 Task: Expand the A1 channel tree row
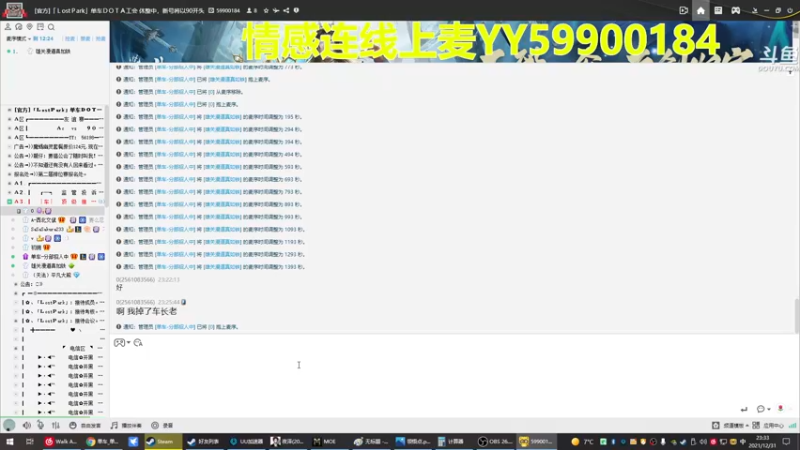pyautogui.click(x=9, y=183)
